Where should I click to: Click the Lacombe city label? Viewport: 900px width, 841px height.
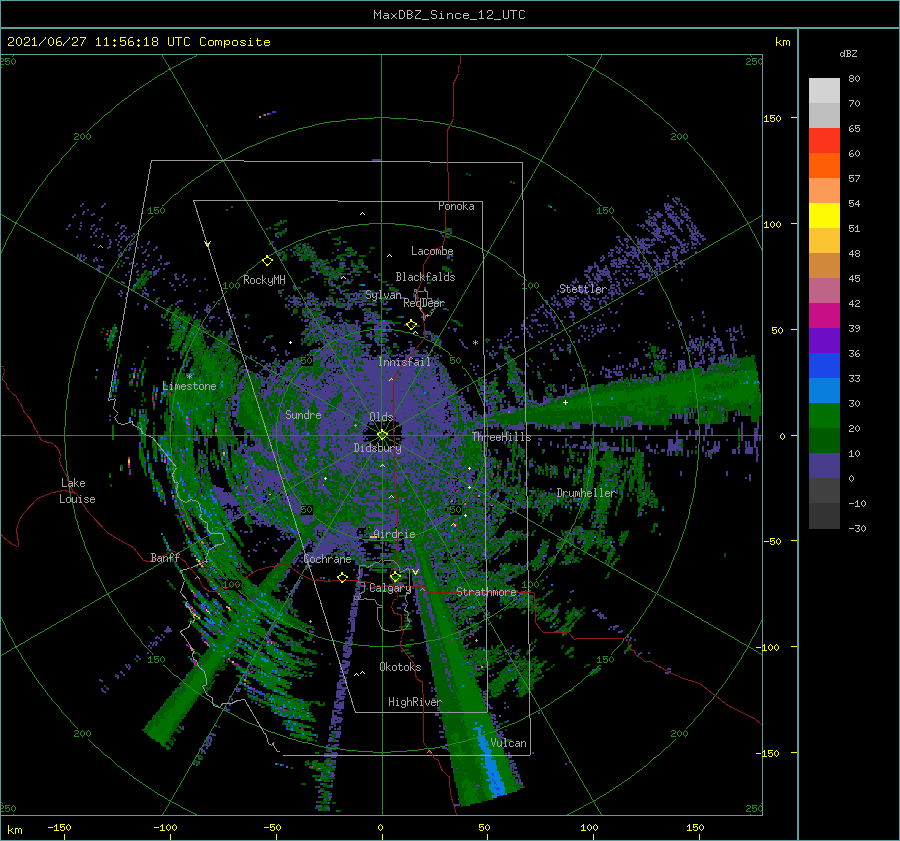tap(432, 251)
